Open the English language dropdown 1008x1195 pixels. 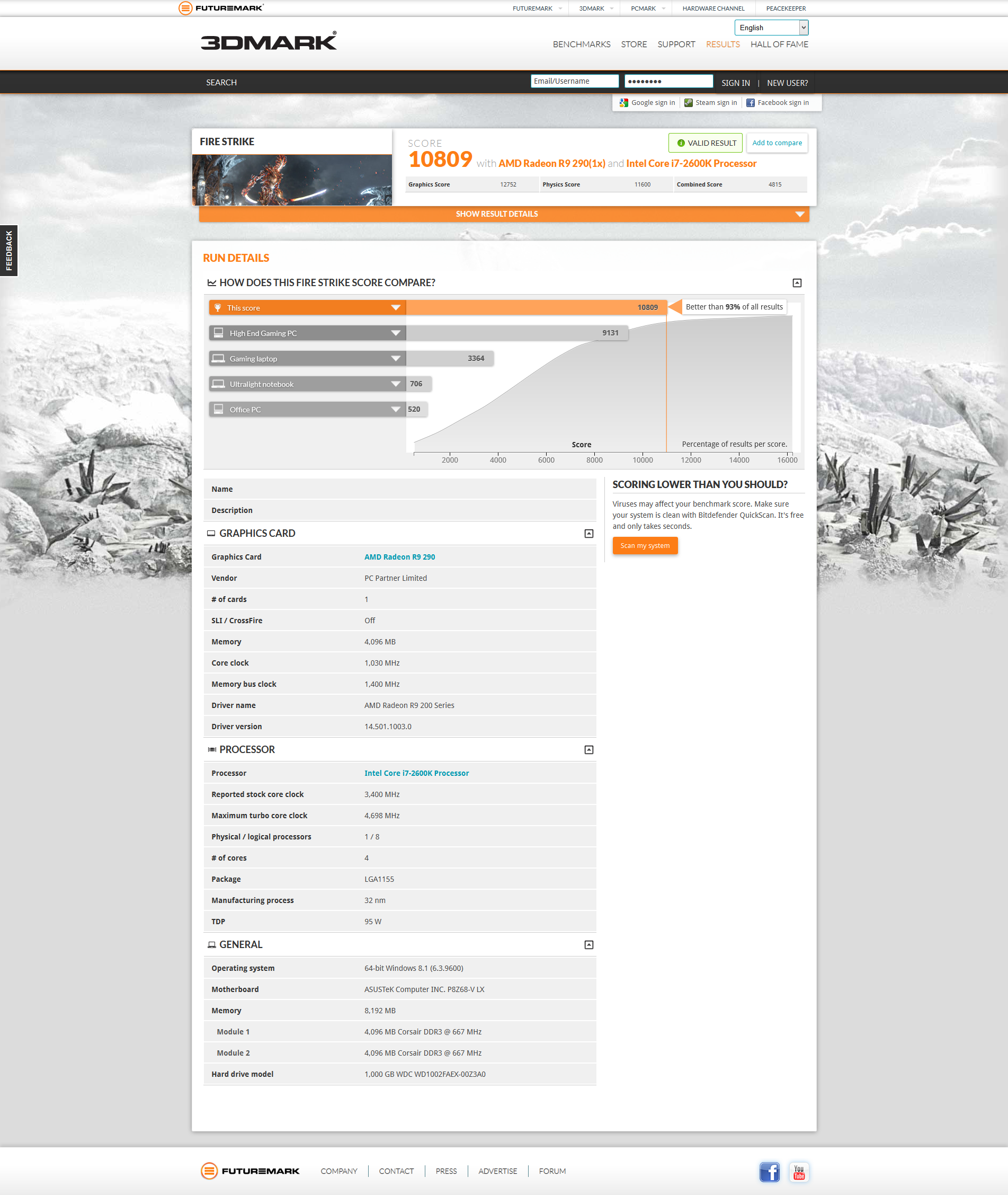771,28
